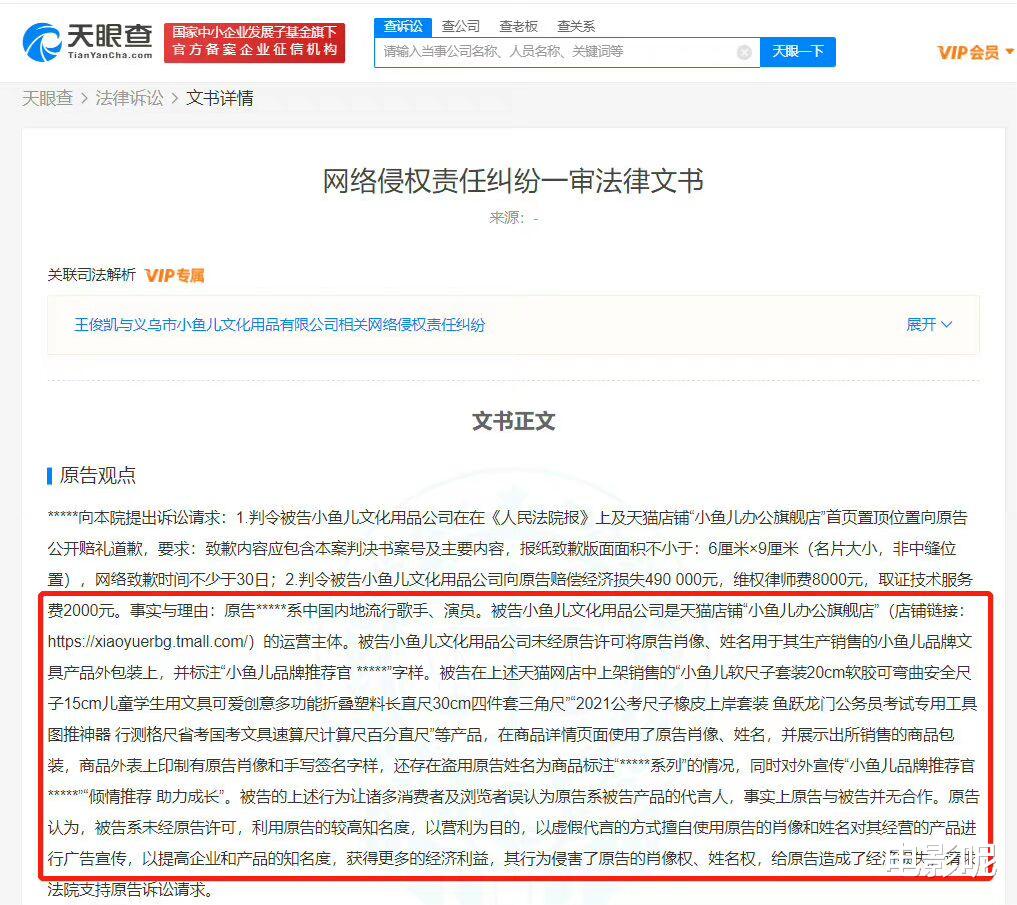The height and width of the screenshot is (905, 1017).
Task: Go to 天眼查 breadcrumb home
Action: tap(47, 98)
